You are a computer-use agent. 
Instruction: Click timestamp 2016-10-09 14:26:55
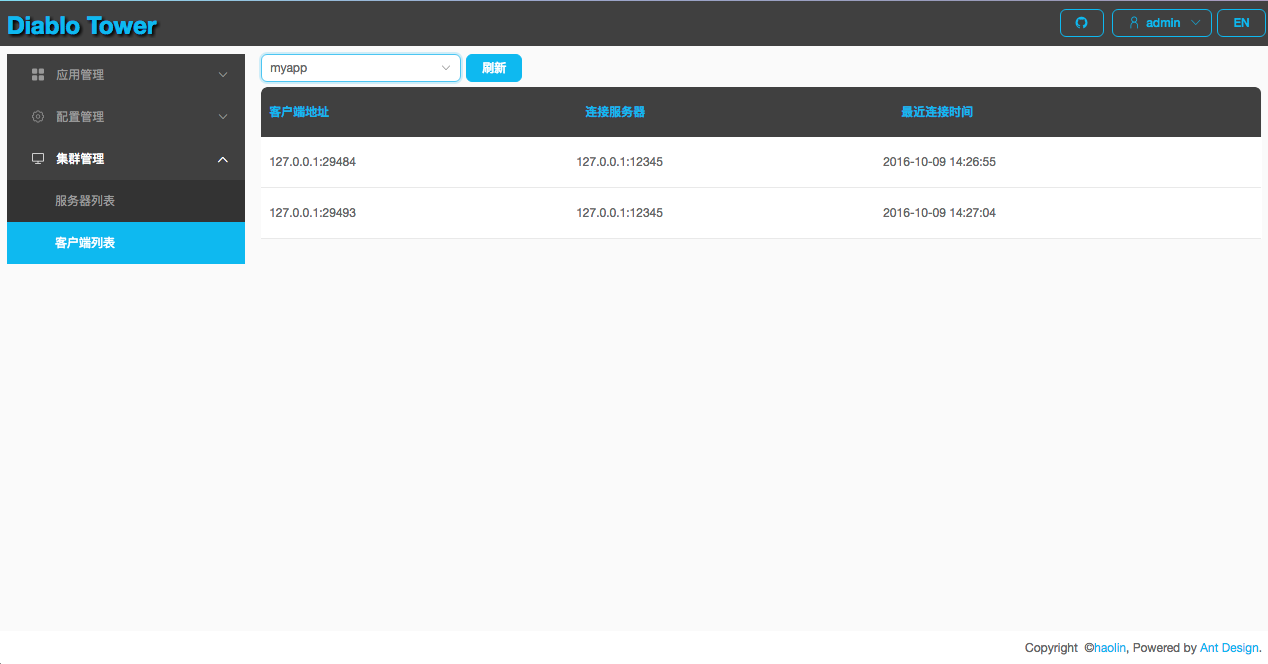[939, 162]
